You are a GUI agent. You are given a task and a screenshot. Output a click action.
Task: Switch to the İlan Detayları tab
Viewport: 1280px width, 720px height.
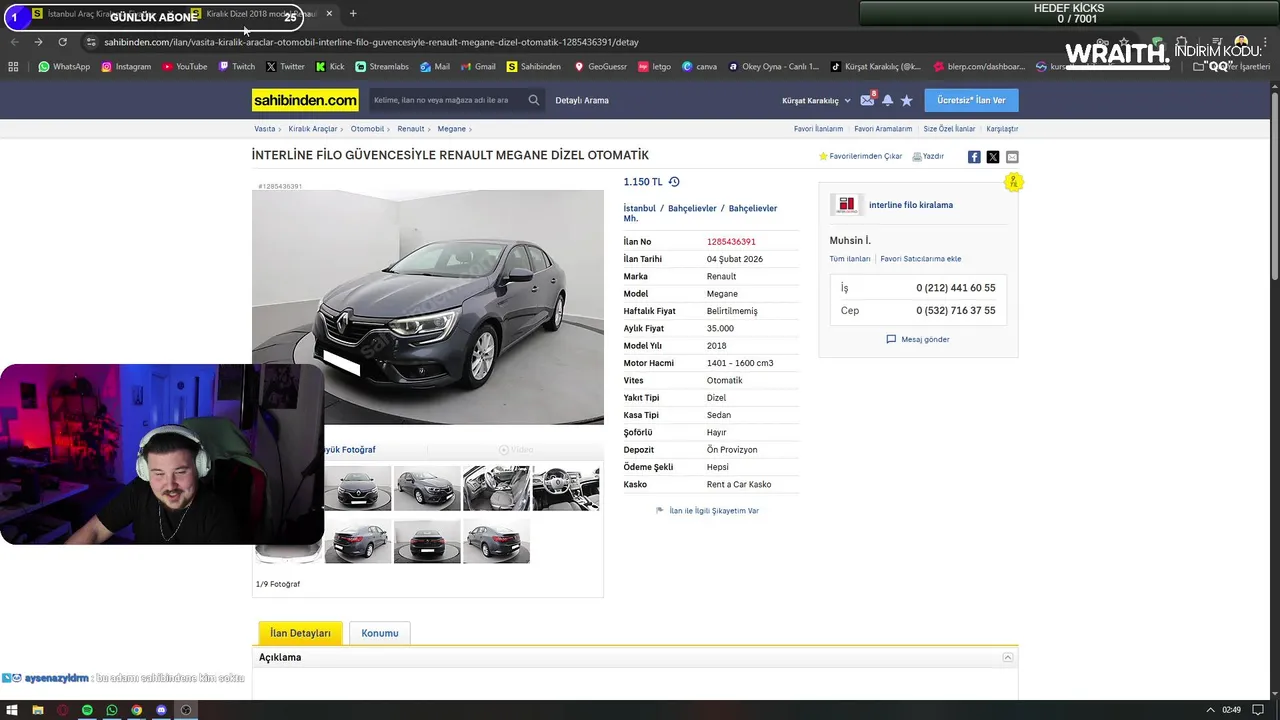300,633
